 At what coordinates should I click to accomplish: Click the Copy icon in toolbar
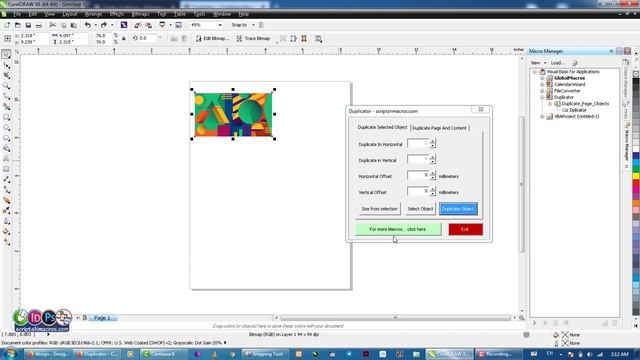[63, 25]
